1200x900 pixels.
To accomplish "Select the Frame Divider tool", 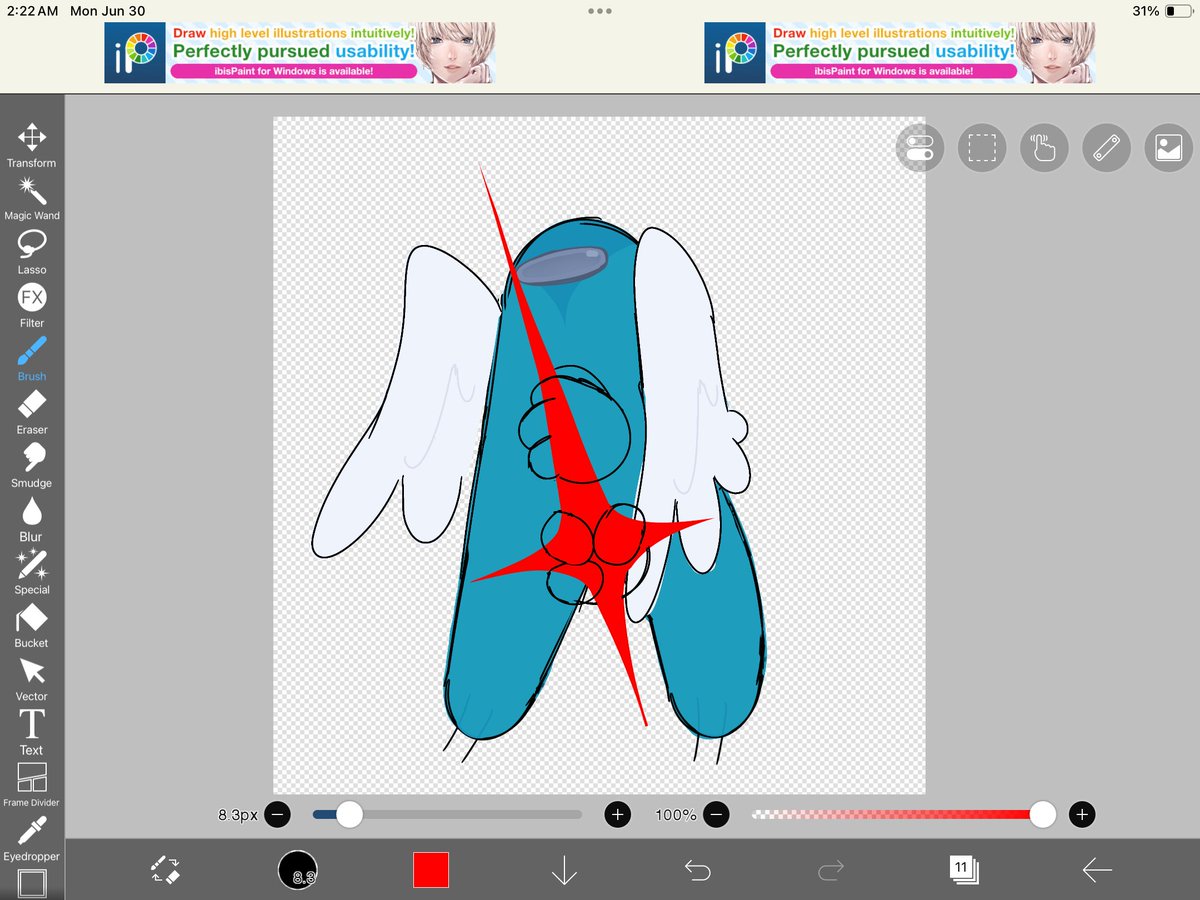I will [x=32, y=786].
